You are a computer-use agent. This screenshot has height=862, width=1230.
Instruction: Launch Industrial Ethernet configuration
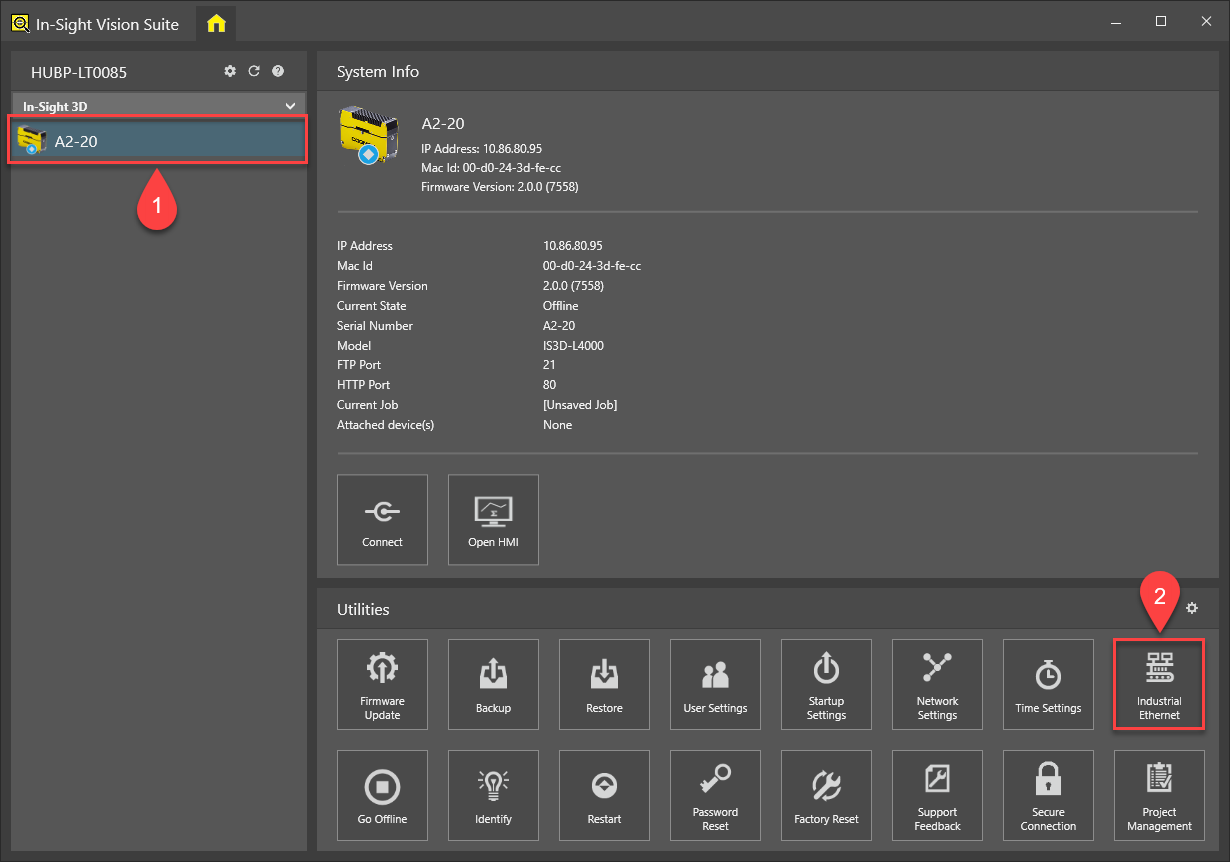[x=1159, y=684]
